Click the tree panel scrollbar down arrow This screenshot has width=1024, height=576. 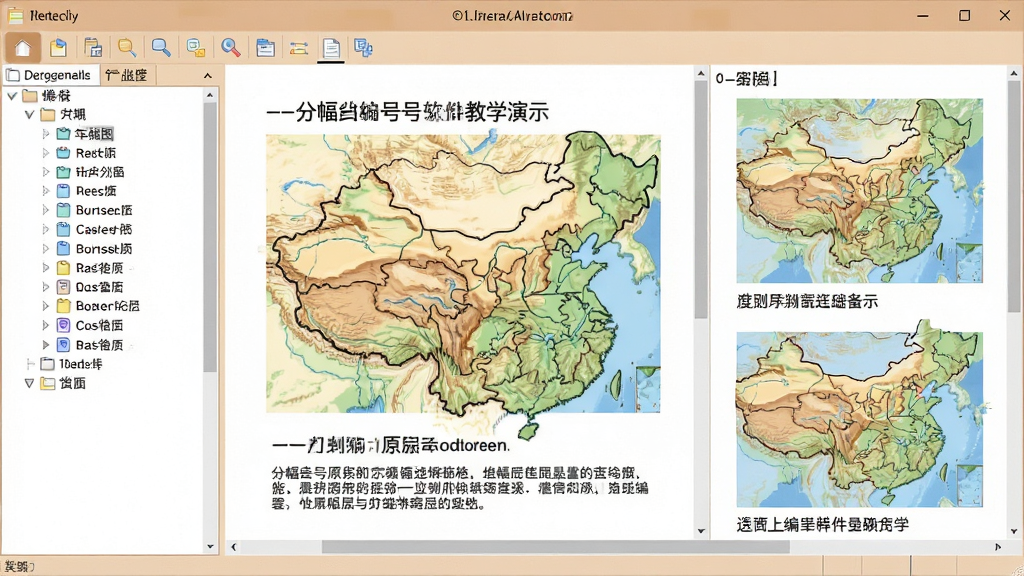tap(210, 546)
